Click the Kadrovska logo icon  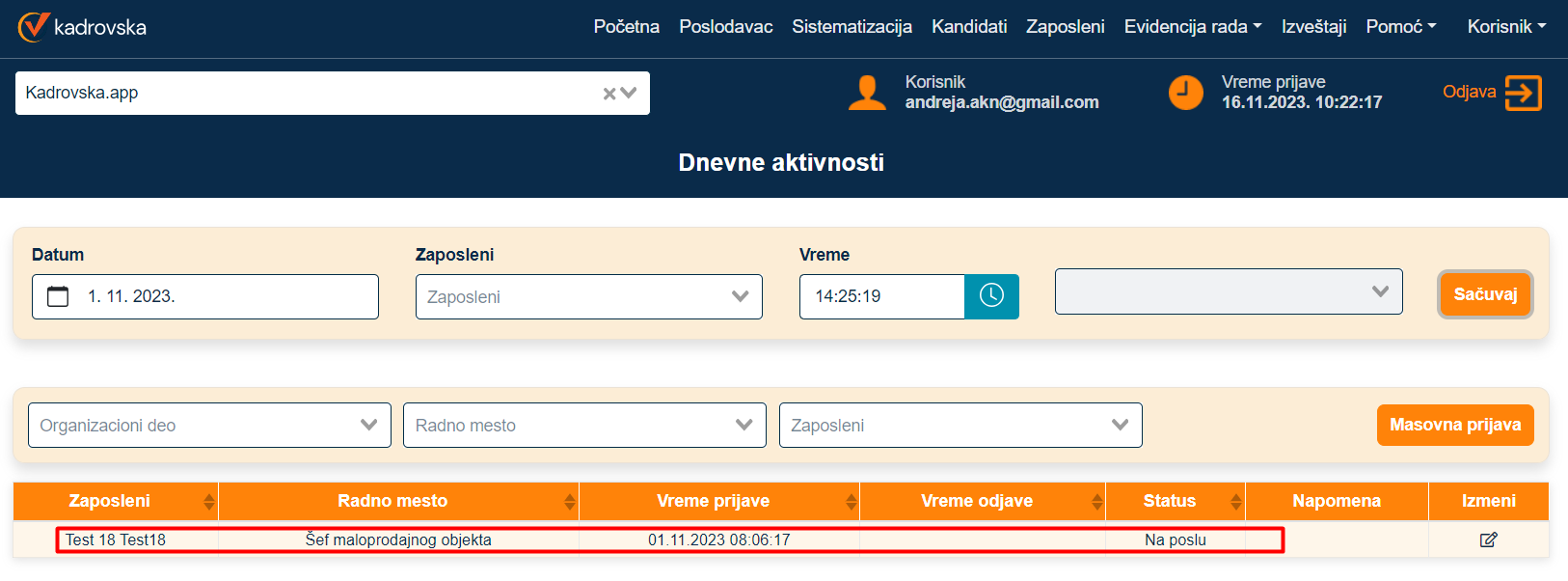34,27
